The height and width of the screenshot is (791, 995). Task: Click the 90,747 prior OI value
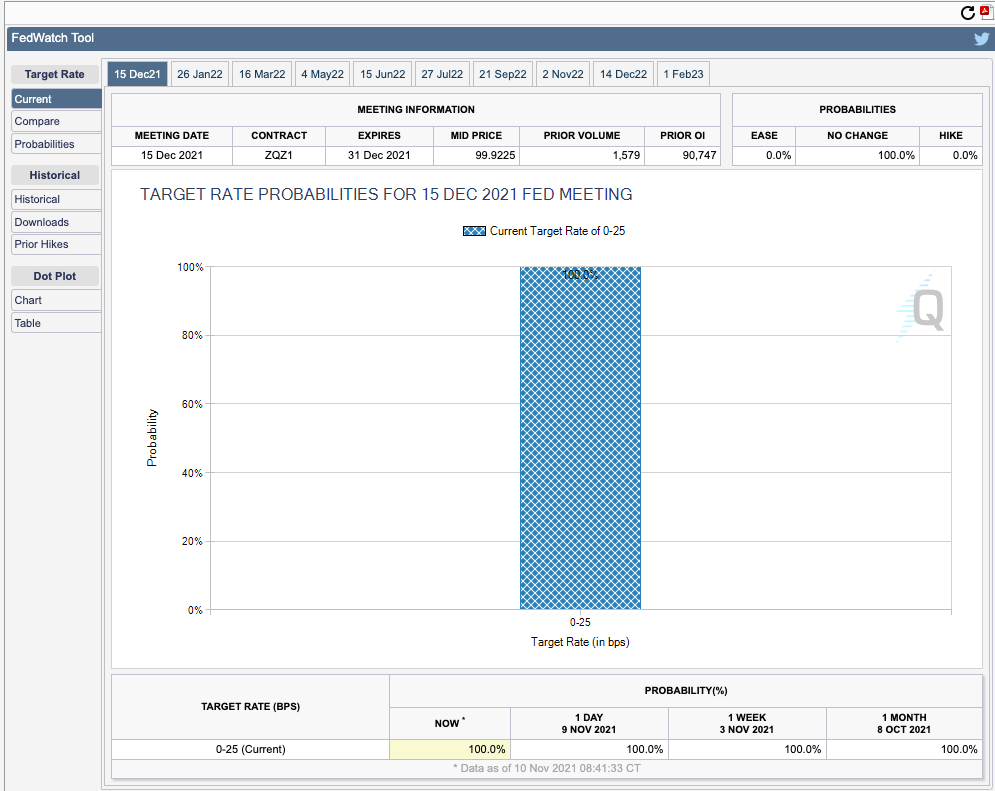click(699, 155)
